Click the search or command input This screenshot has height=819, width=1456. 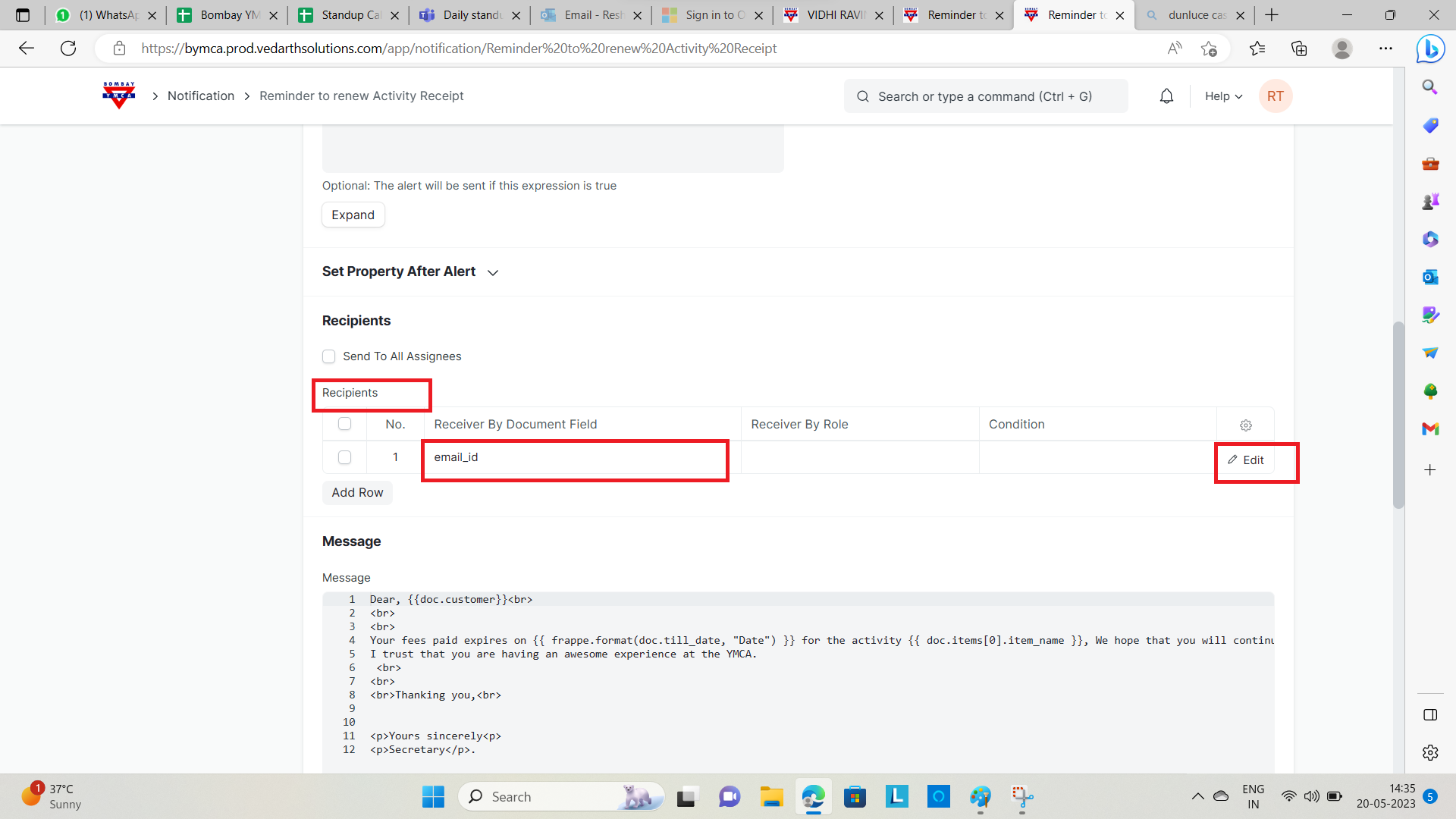coord(985,96)
